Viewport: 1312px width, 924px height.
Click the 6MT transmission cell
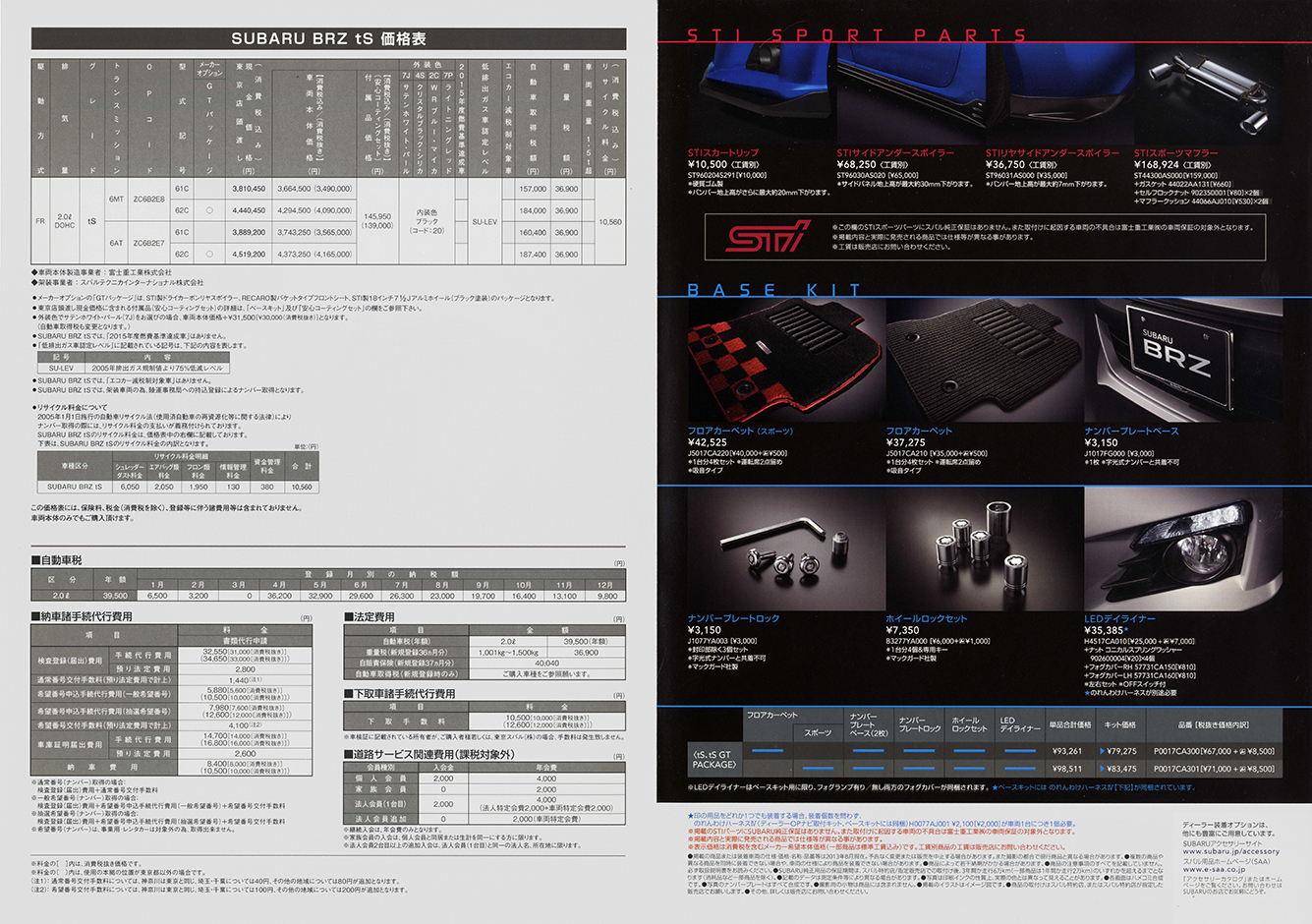click(116, 200)
